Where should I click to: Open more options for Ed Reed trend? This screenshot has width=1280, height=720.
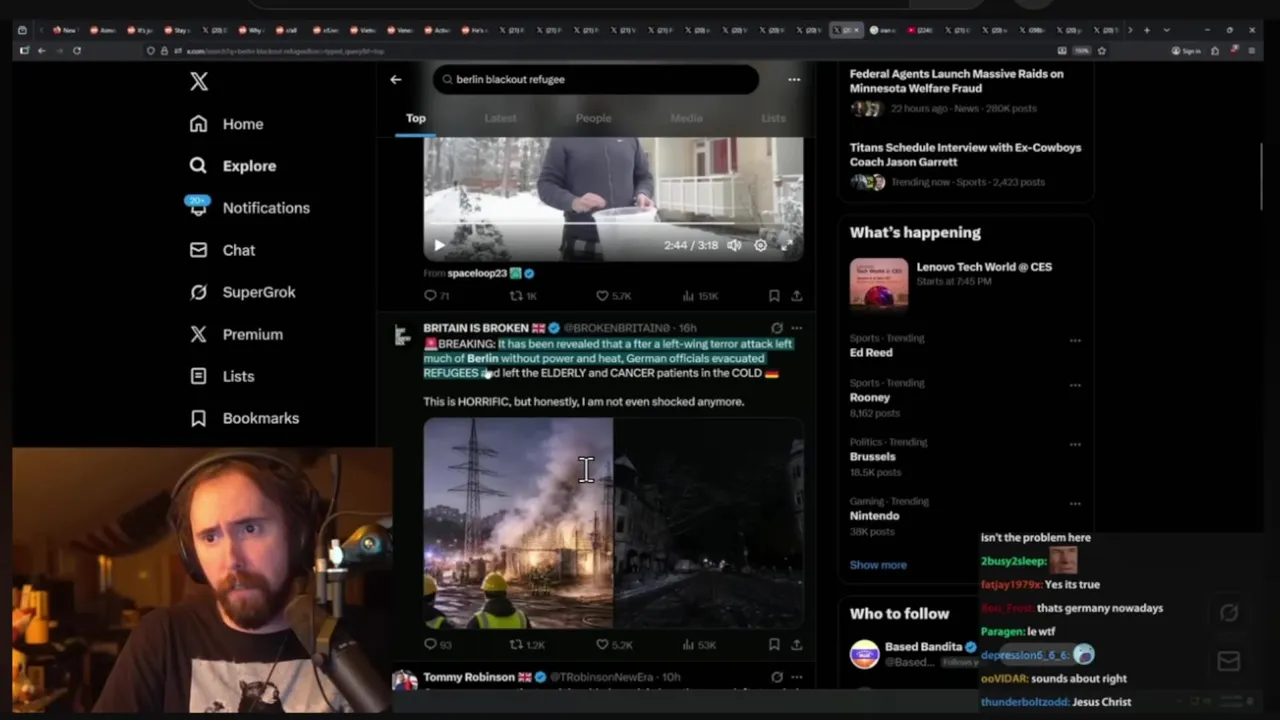click(x=1075, y=340)
